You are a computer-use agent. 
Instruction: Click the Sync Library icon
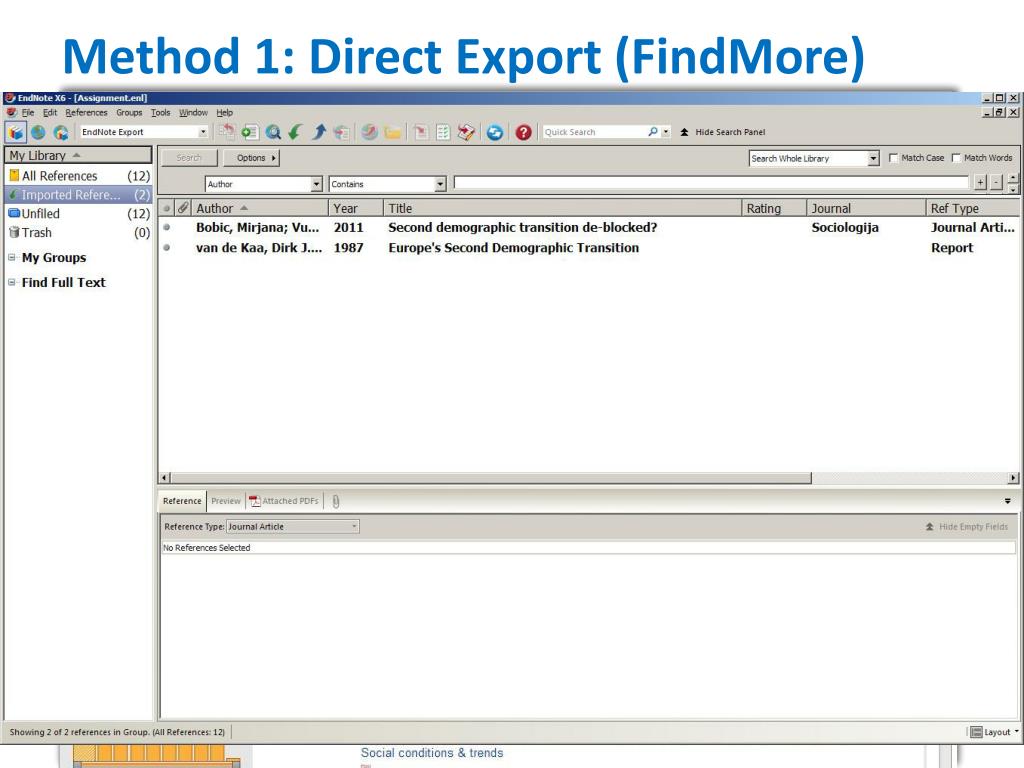[x=494, y=132]
